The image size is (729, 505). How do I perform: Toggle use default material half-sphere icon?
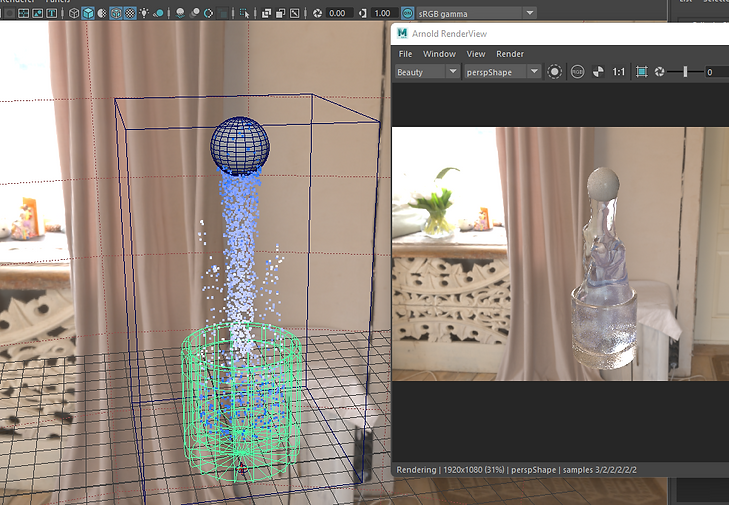click(102, 13)
